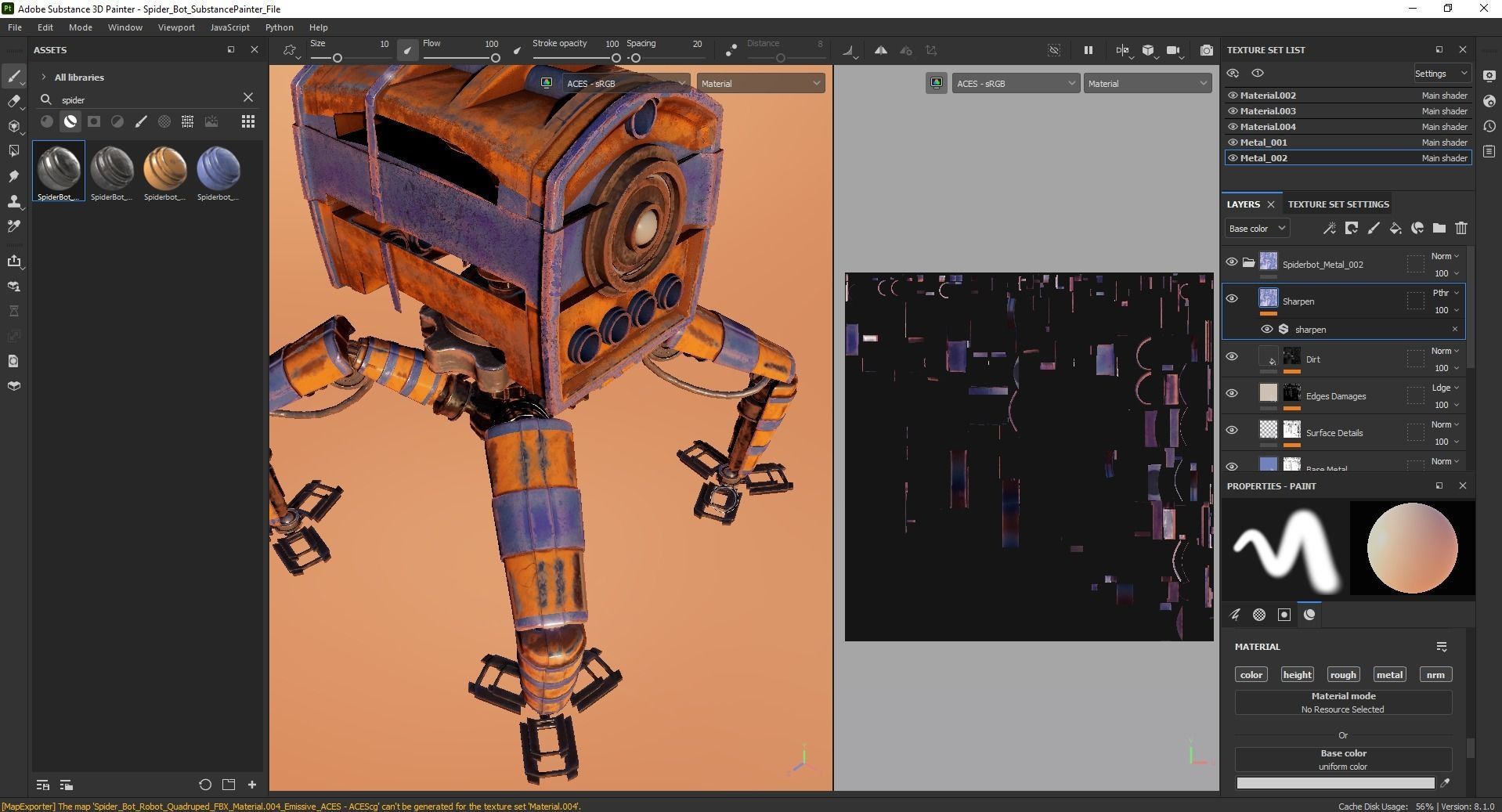Switch to the Layers tab
Viewport: 1502px width, 812px height.
pyautogui.click(x=1243, y=204)
